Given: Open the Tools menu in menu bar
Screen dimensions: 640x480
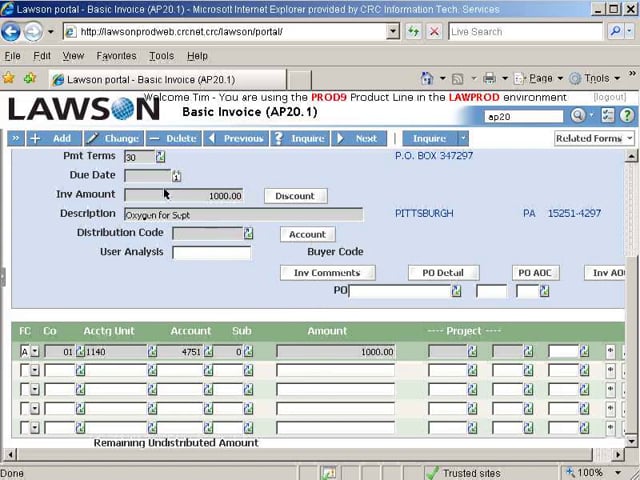Looking at the screenshot, I should [x=162, y=56].
